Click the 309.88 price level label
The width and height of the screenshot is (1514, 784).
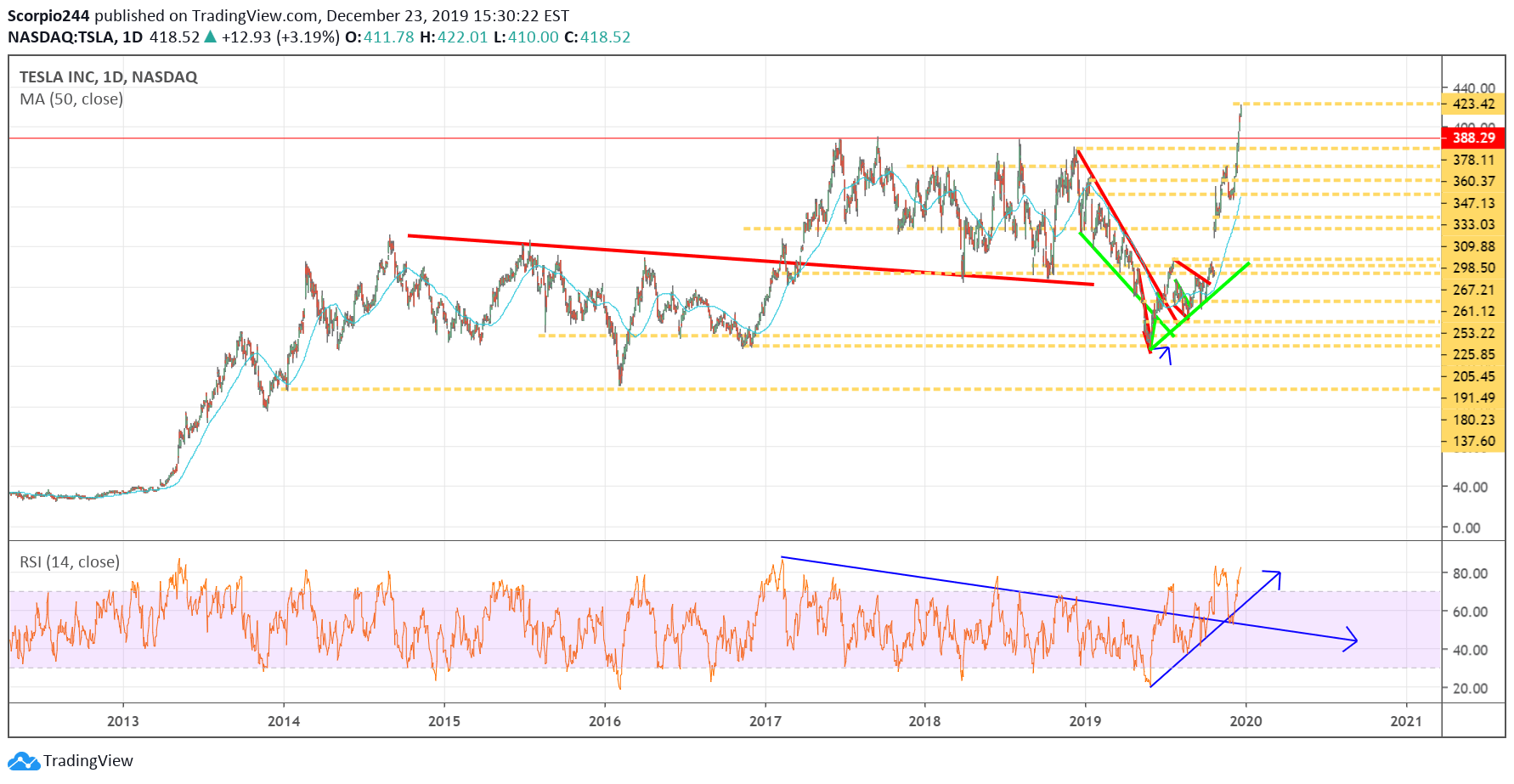[x=1473, y=246]
